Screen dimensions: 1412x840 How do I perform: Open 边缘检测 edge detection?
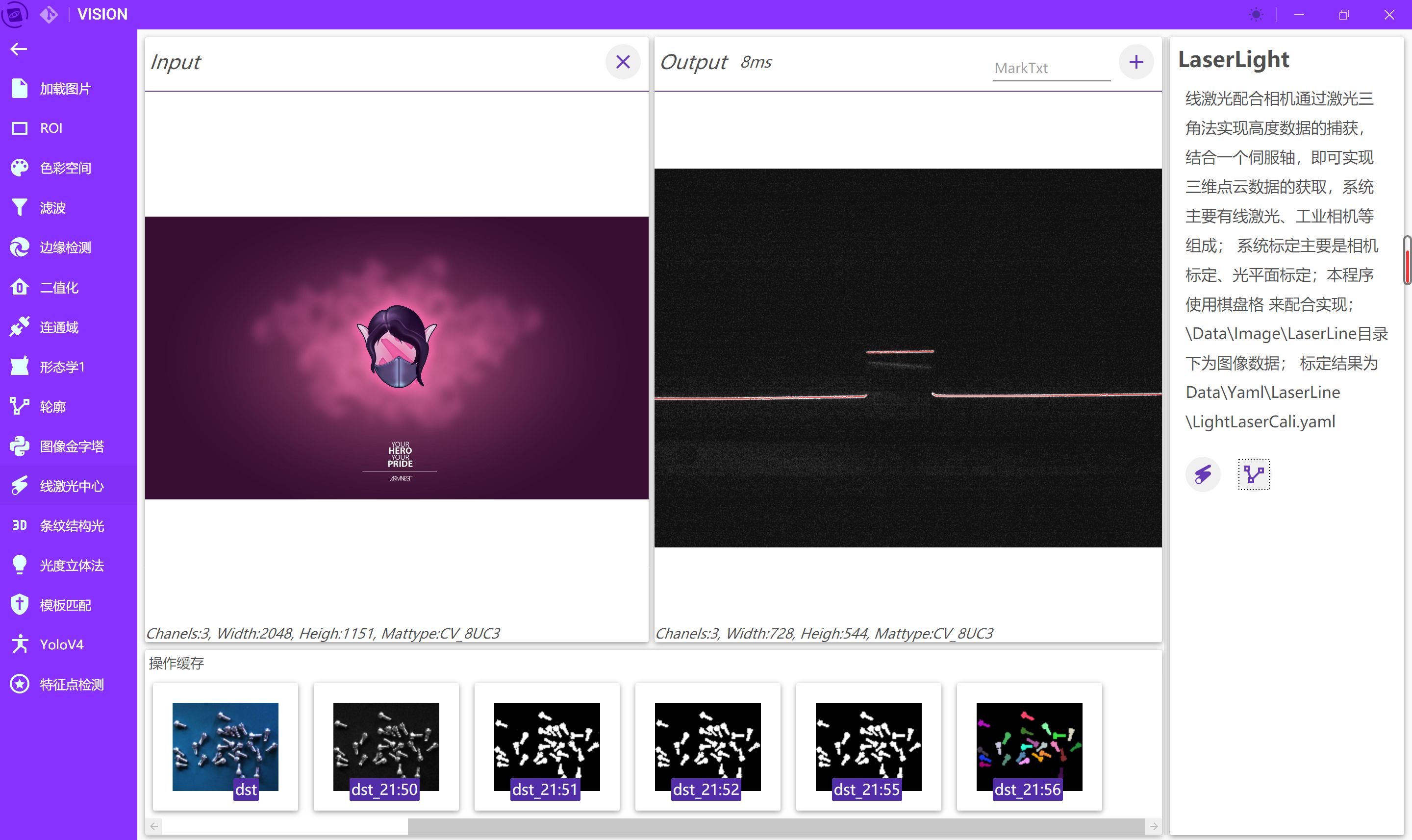65,247
